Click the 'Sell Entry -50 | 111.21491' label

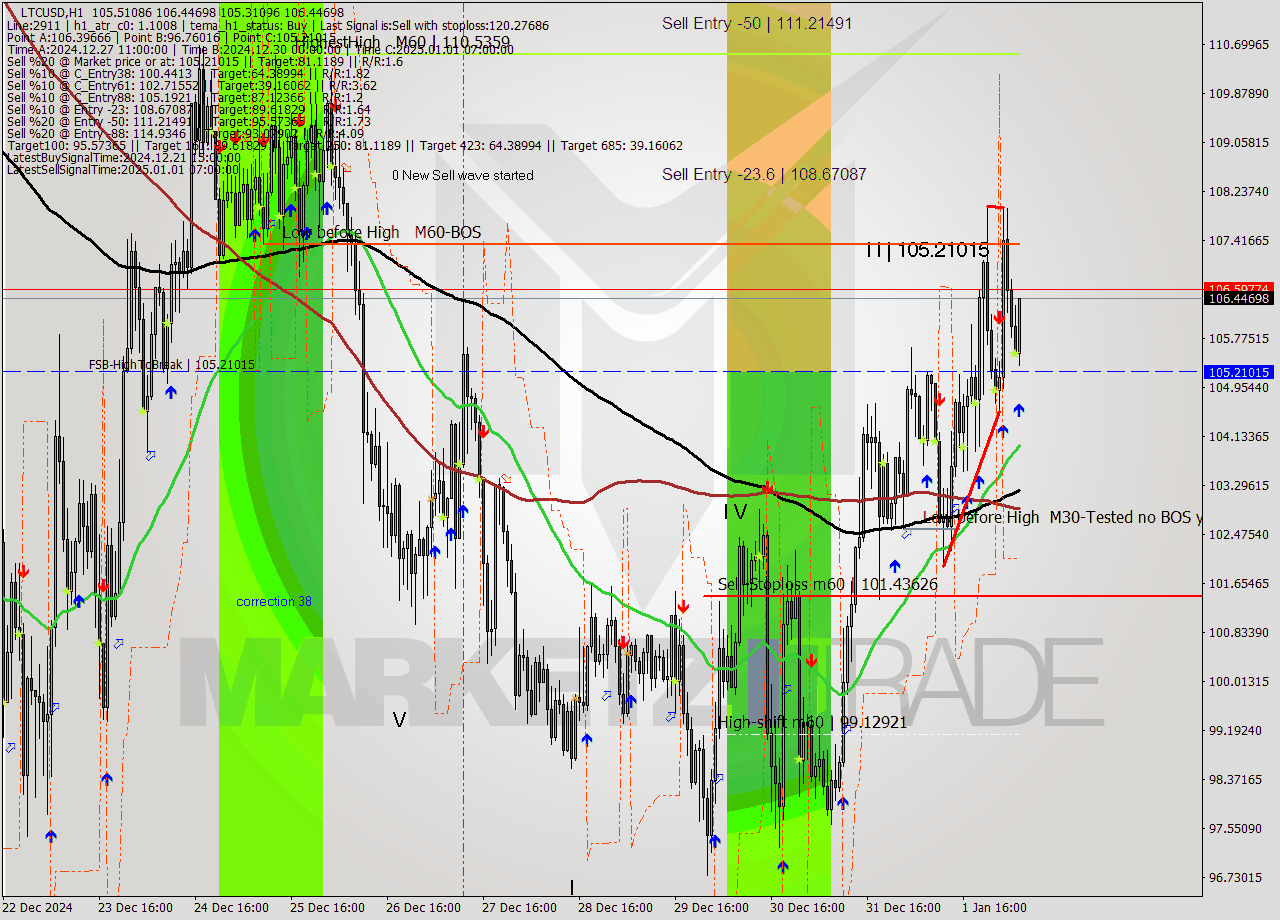757,23
